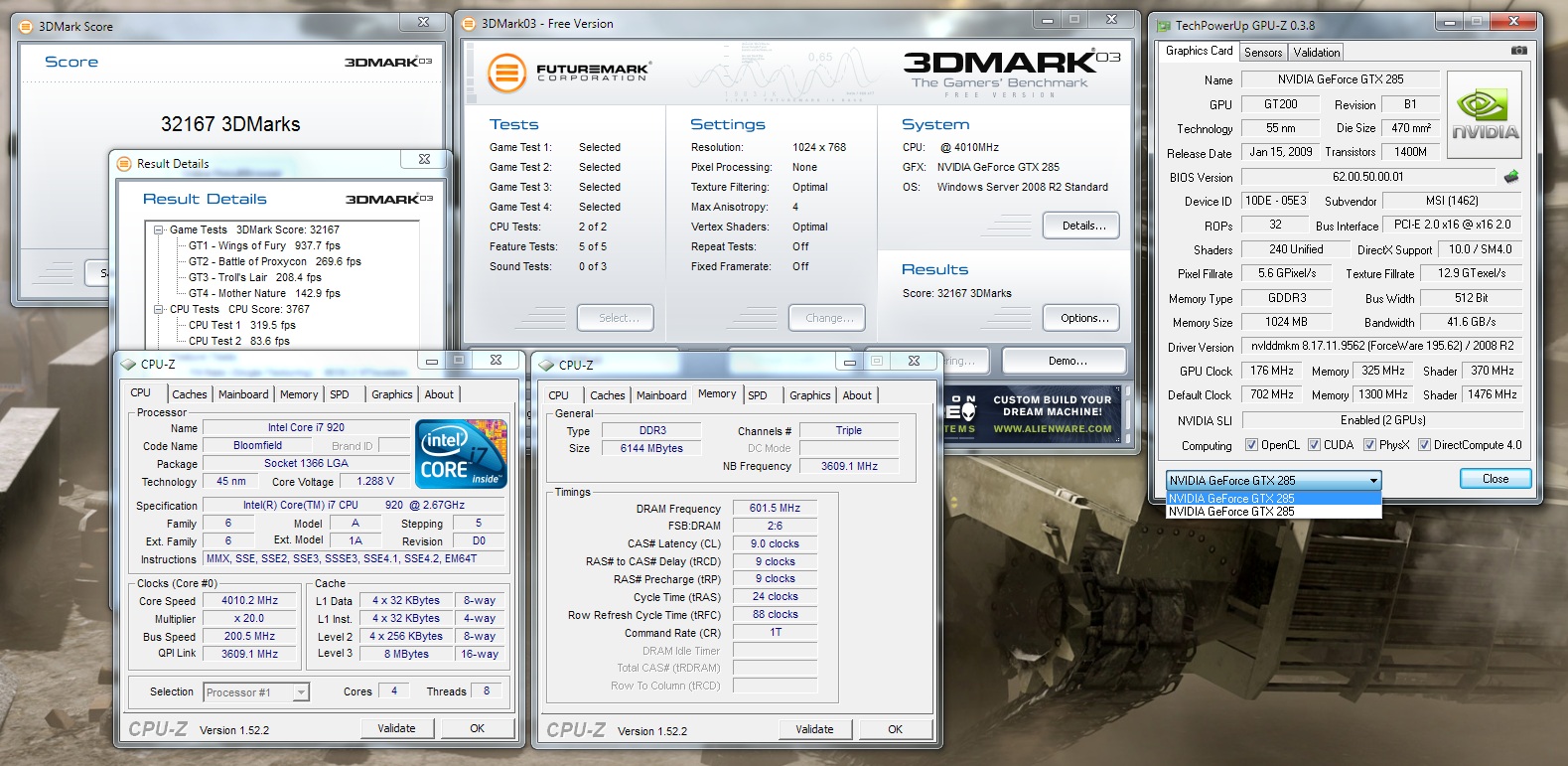Image resolution: width=1568 pixels, height=766 pixels.
Task: Click the GPU-Z title bar icon
Action: [x=1163, y=26]
